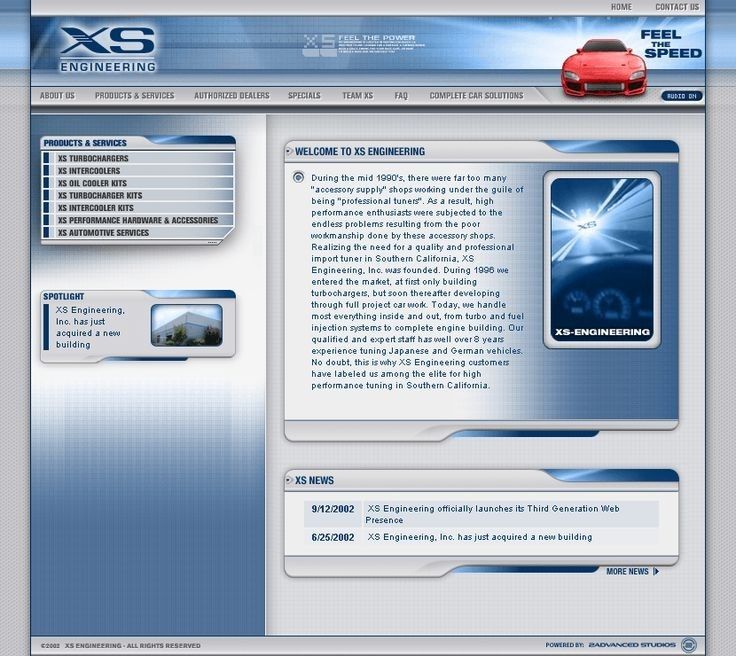Toggle the Audio On switch
The width and height of the screenshot is (736, 656).
coord(681,96)
